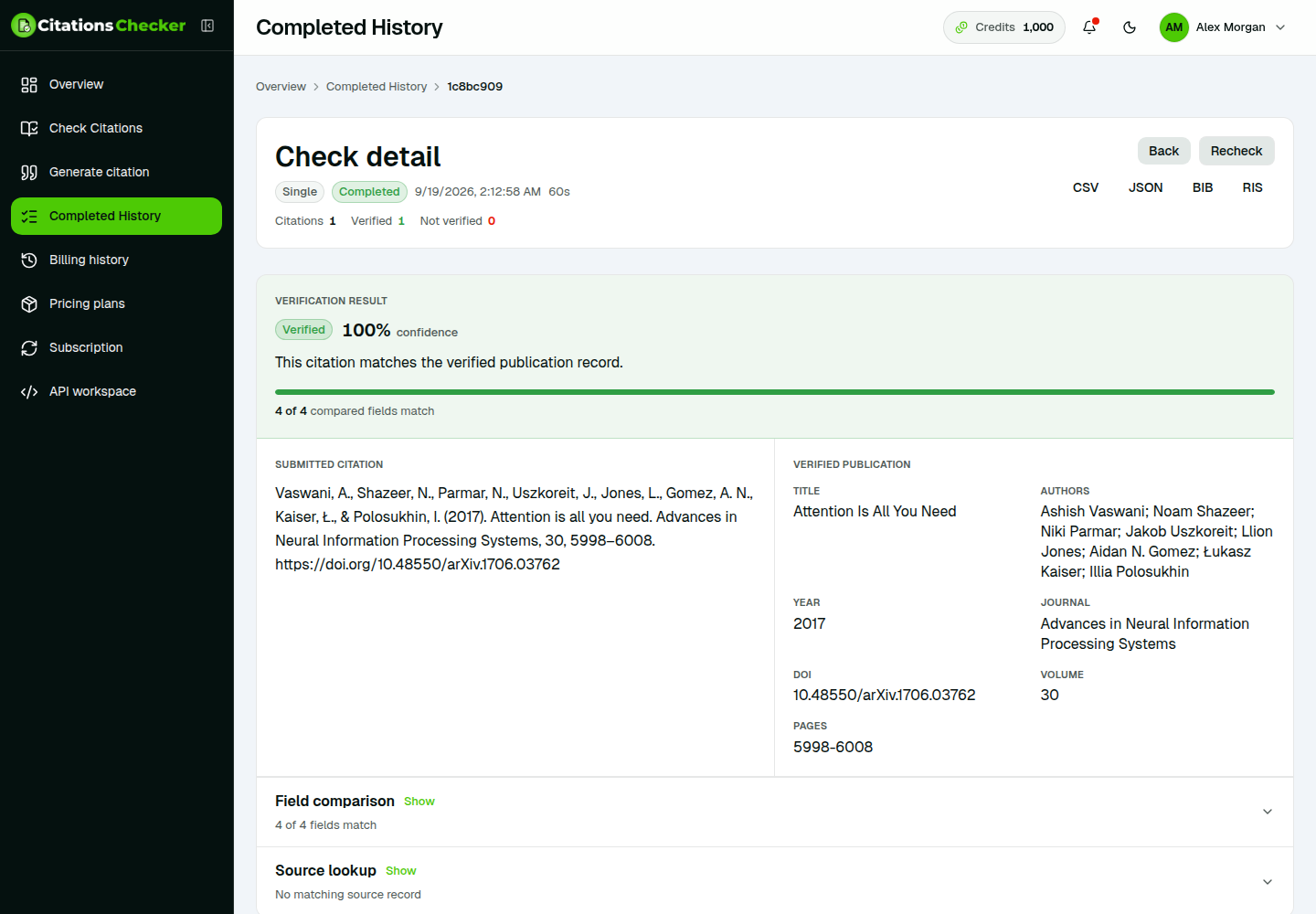Click the Recheck button

tap(1236, 151)
